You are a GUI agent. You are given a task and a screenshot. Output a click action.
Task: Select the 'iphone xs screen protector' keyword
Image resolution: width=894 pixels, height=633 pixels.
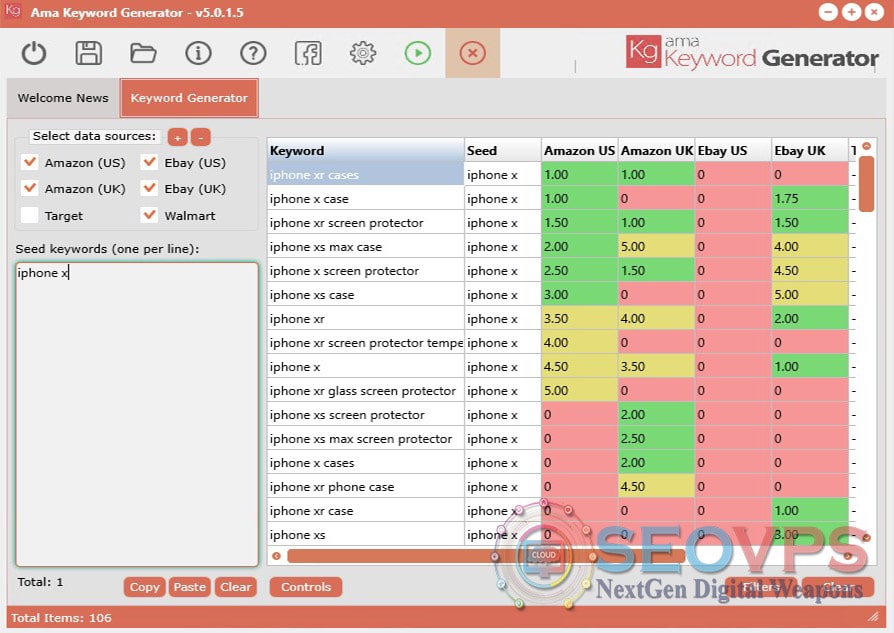click(365, 415)
